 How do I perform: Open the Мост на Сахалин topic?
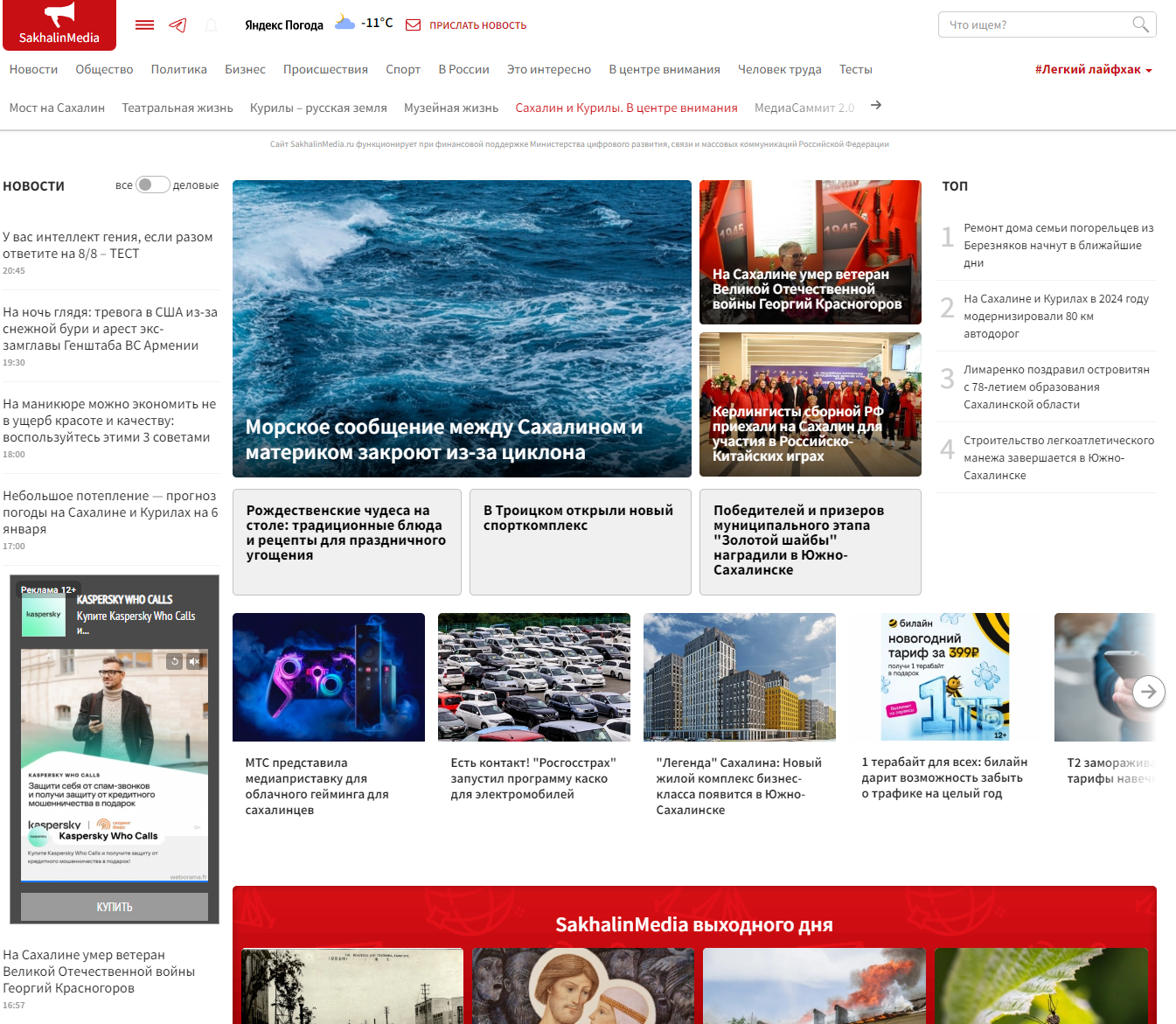tap(57, 108)
